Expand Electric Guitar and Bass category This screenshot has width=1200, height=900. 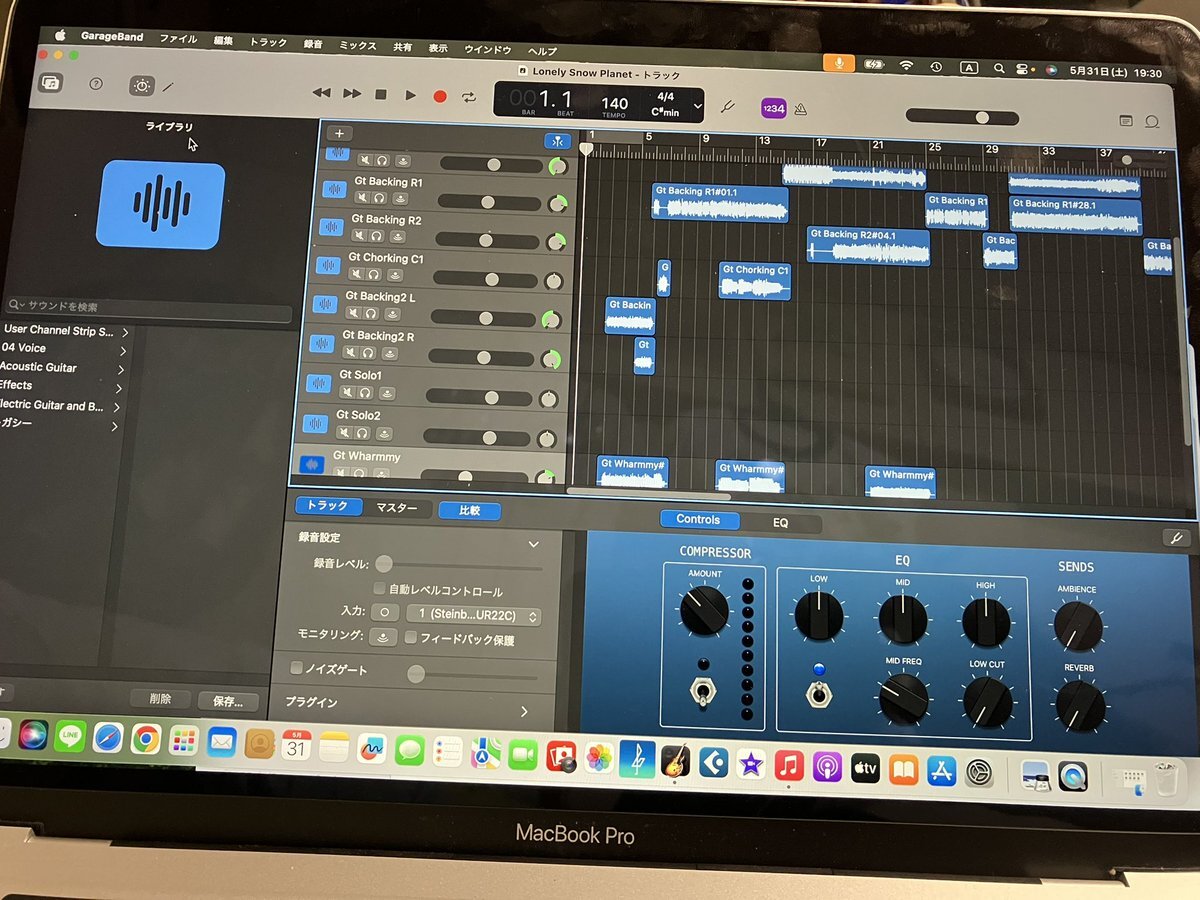(117, 407)
